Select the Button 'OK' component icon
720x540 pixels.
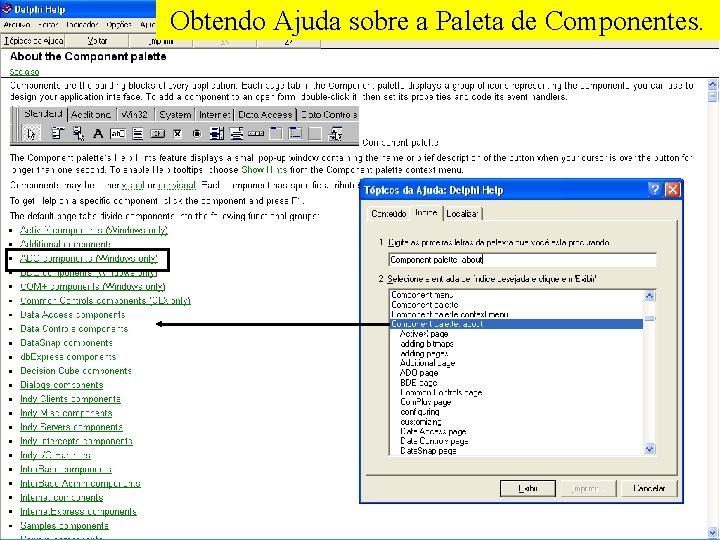pos(158,134)
